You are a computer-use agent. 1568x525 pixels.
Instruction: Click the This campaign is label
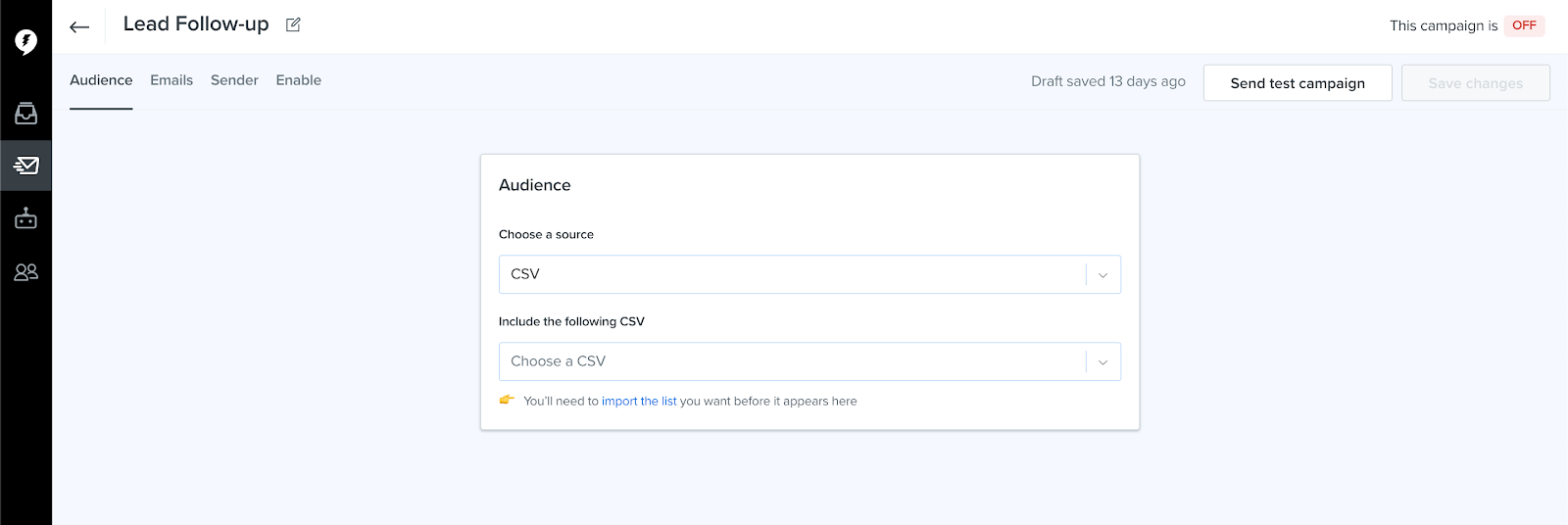[1444, 26]
